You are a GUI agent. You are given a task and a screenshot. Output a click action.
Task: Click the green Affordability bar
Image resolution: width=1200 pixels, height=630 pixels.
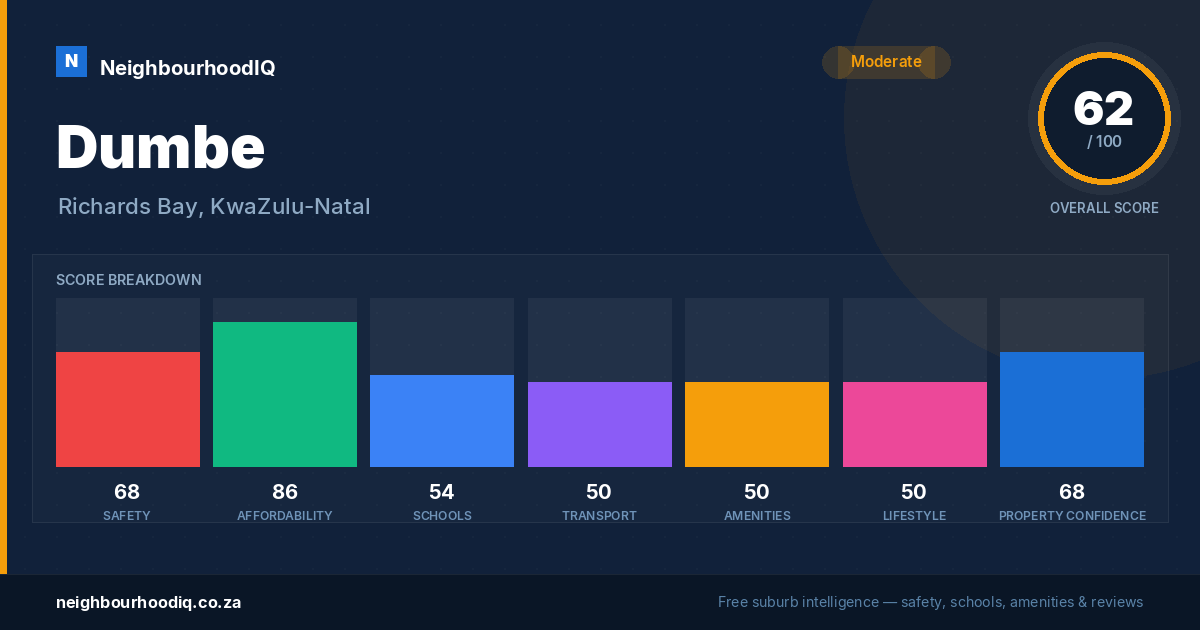(285, 394)
